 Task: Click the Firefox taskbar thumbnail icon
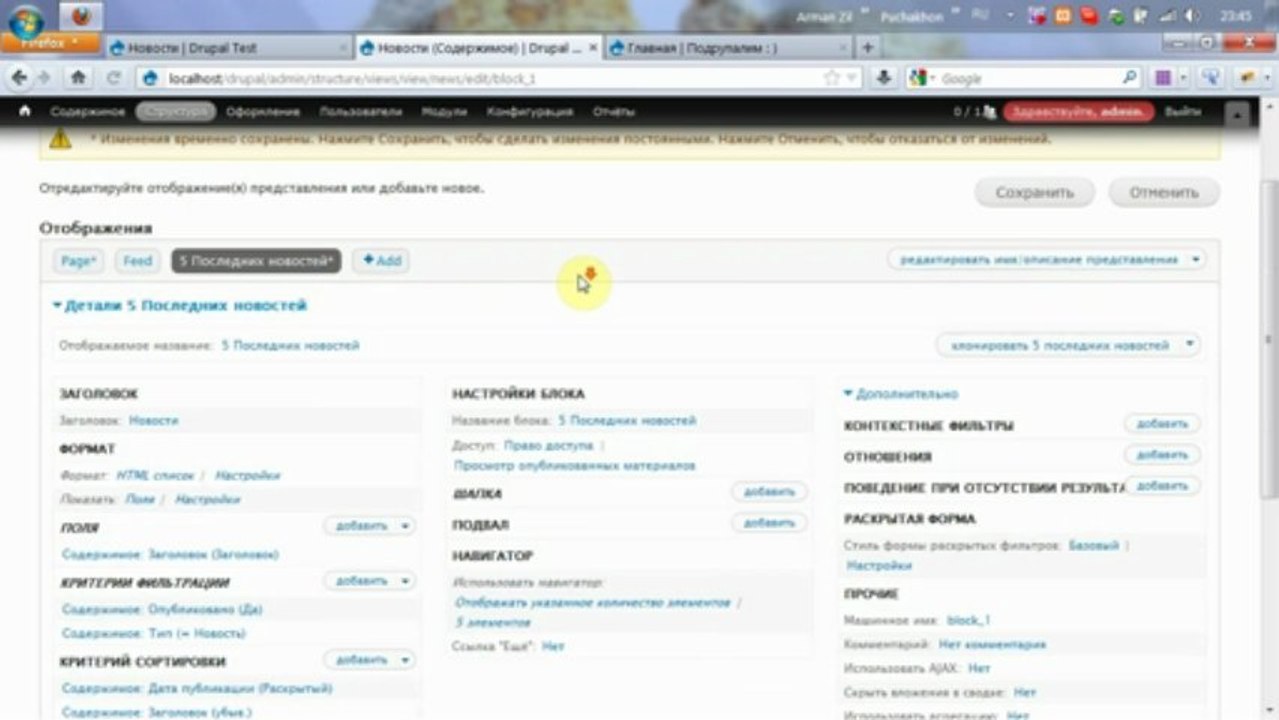82,17
